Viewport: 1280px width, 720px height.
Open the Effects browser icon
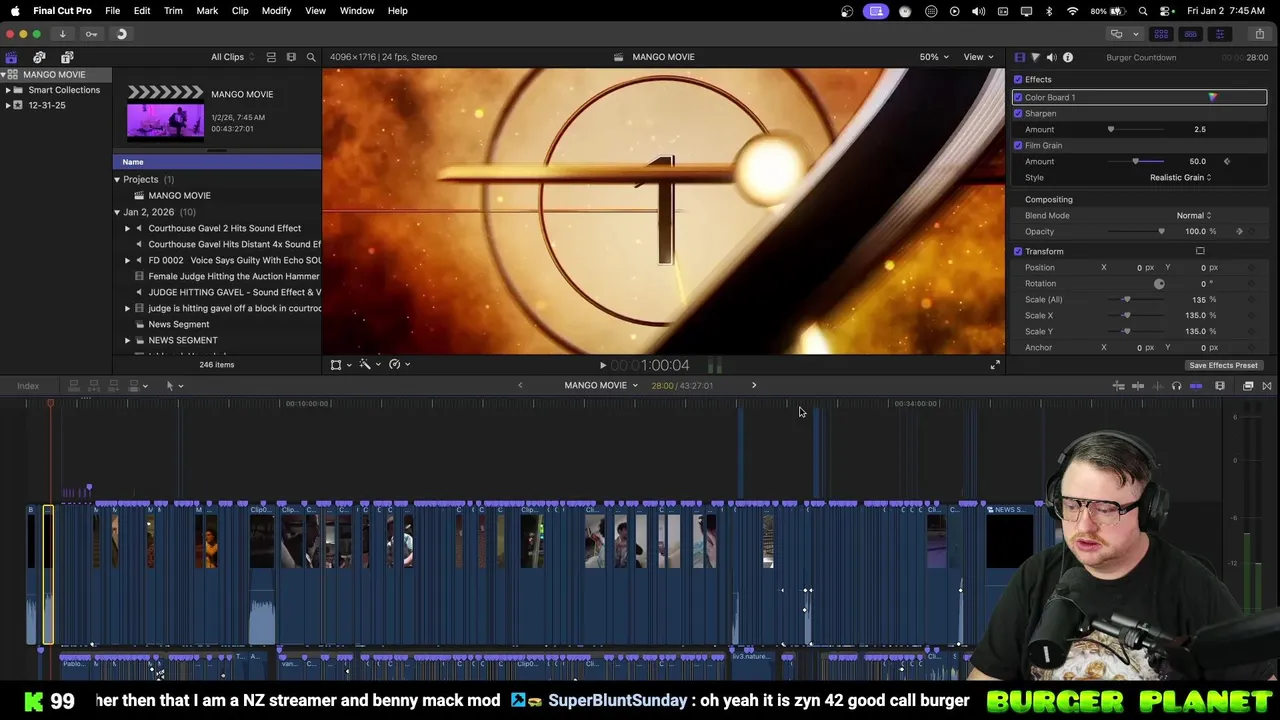point(1248,386)
